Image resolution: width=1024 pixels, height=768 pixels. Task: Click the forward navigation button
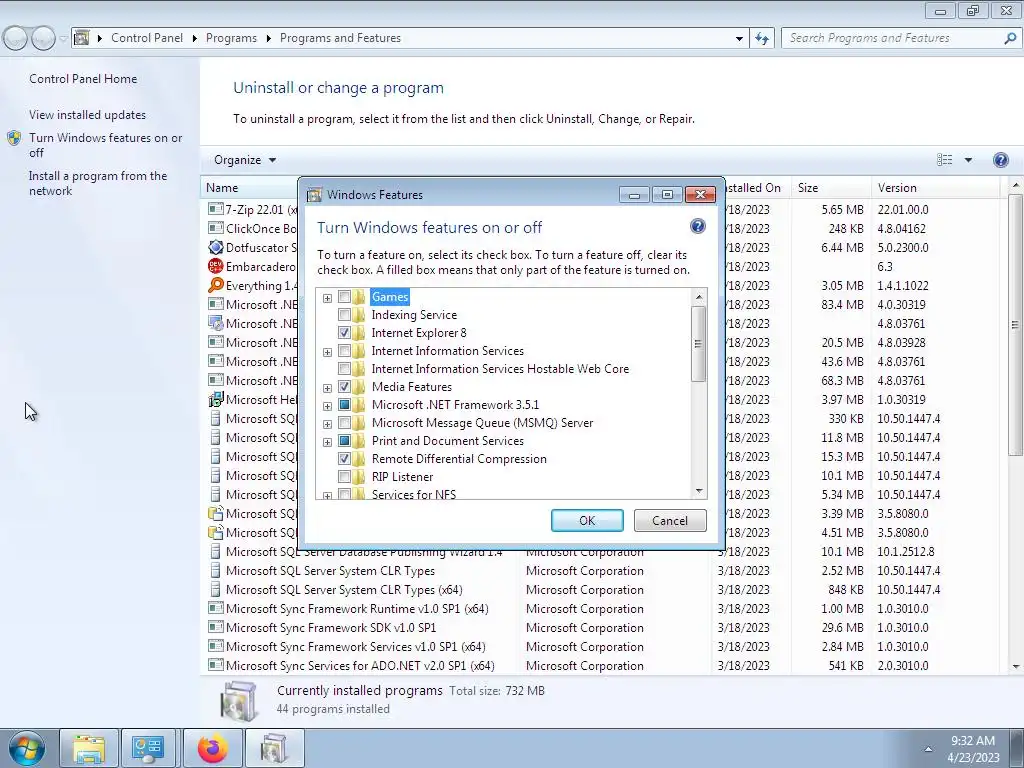coord(43,38)
